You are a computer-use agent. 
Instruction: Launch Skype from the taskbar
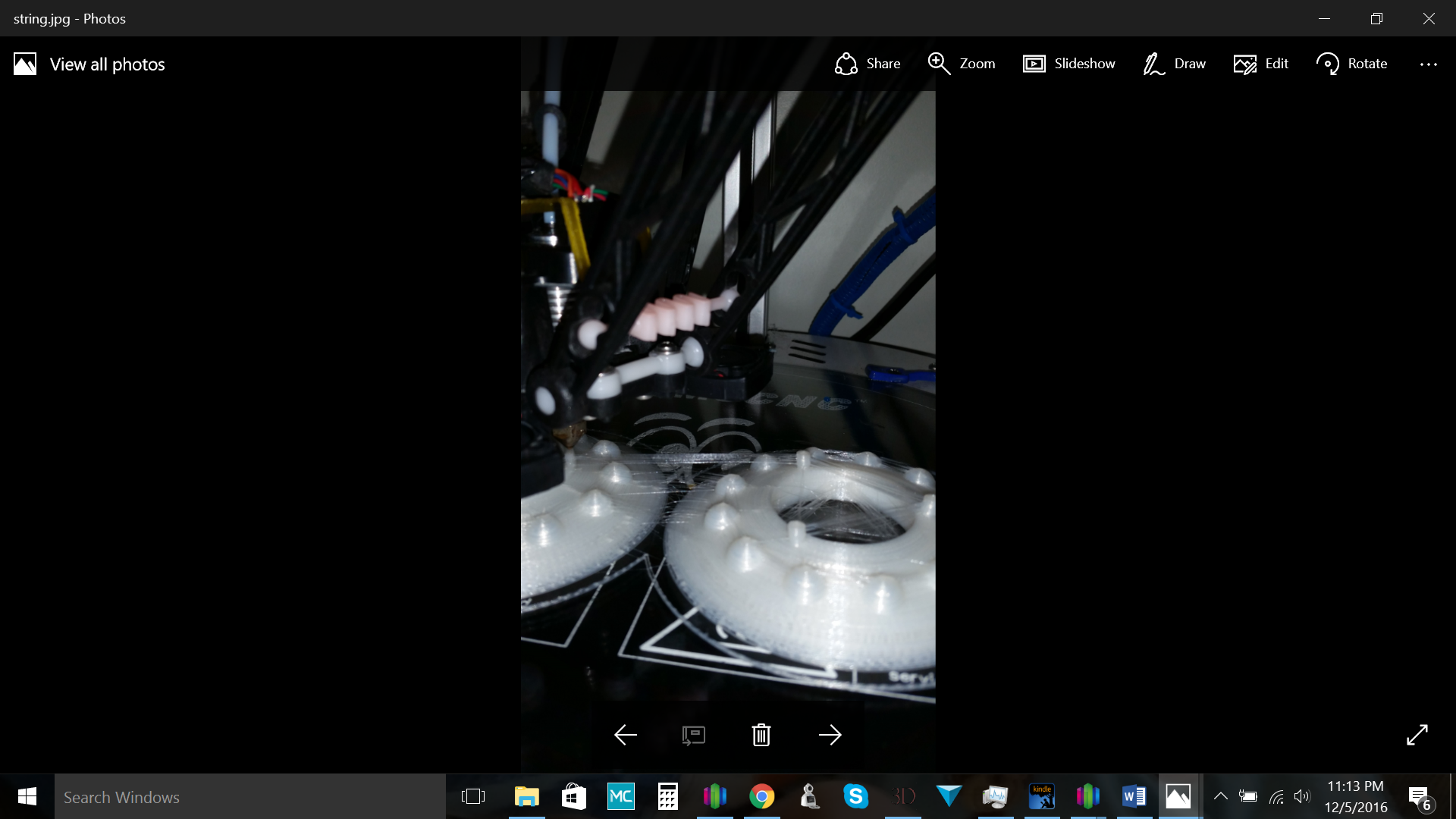click(855, 797)
